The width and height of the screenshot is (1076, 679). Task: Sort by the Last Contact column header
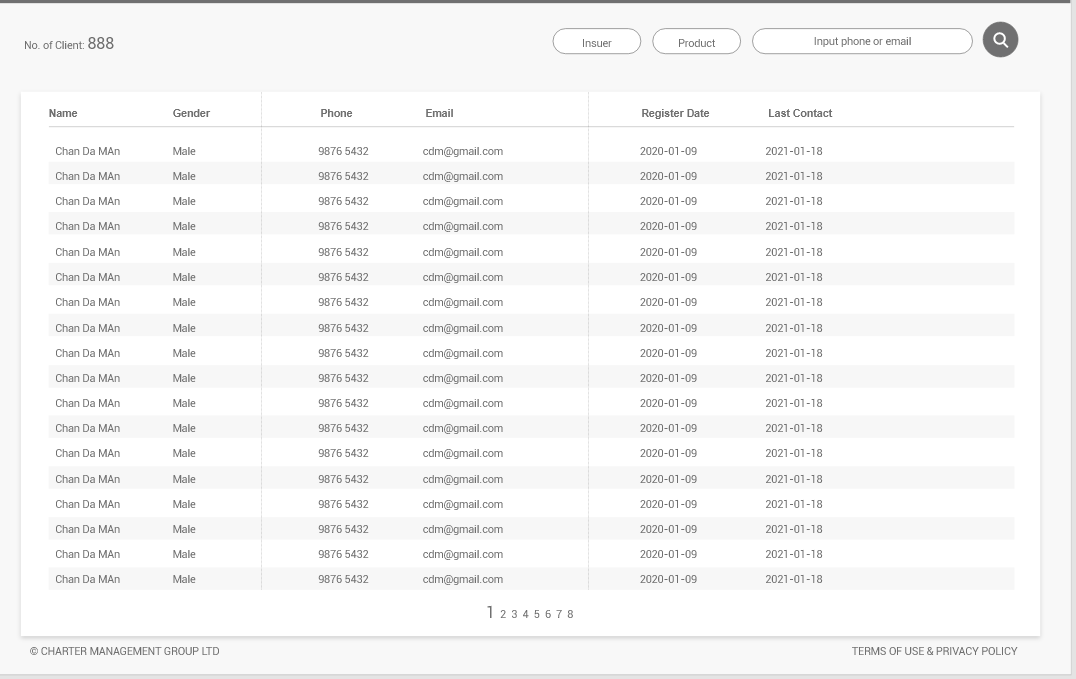(799, 113)
